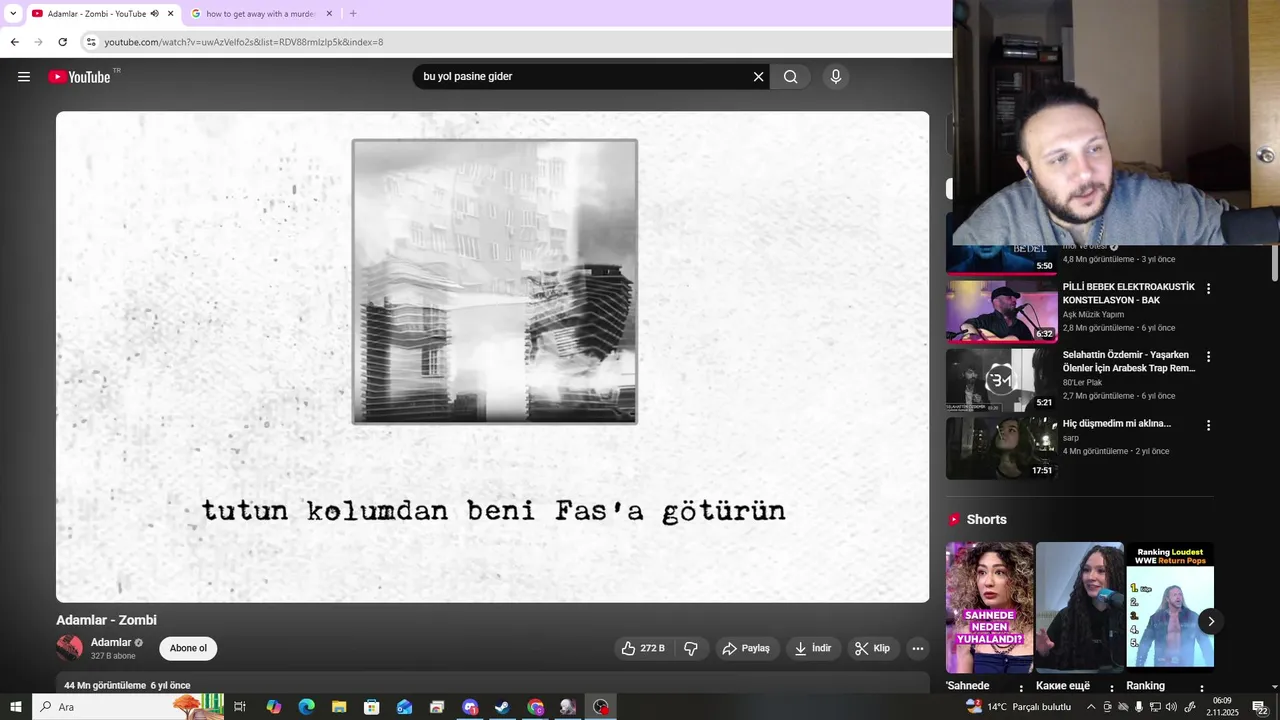
Task: Open the YouTube hamburger guide menu
Action: point(24,77)
